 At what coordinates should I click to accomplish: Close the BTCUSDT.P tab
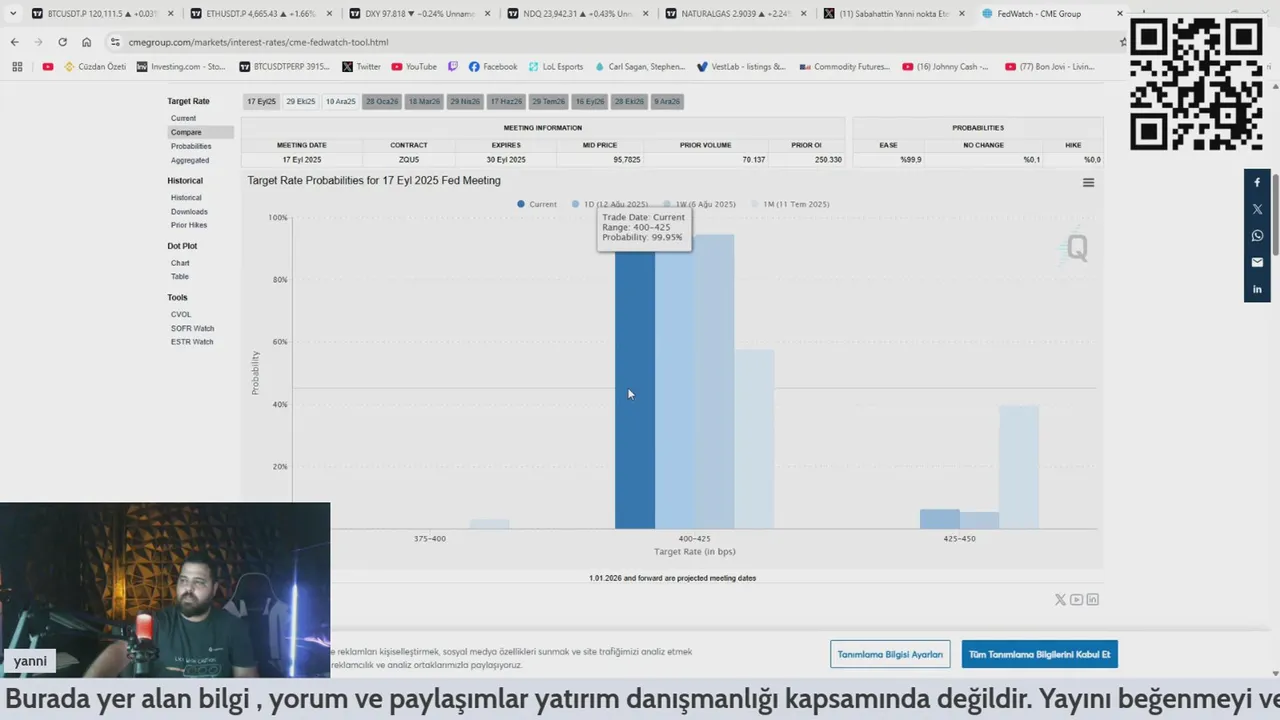click(x=170, y=14)
